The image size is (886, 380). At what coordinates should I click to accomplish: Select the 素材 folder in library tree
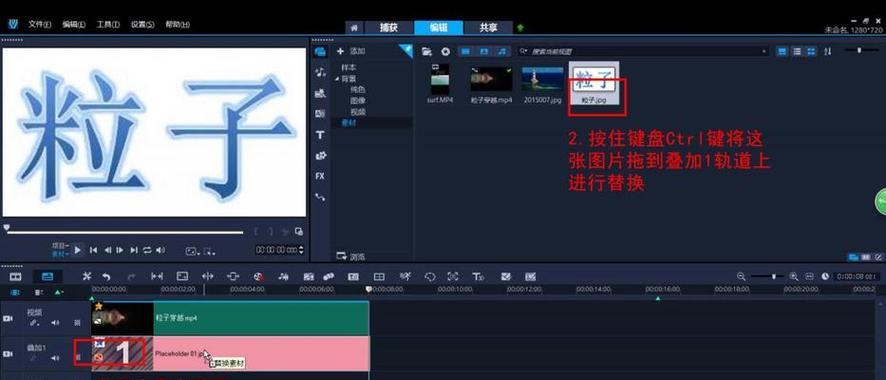pos(348,123)
